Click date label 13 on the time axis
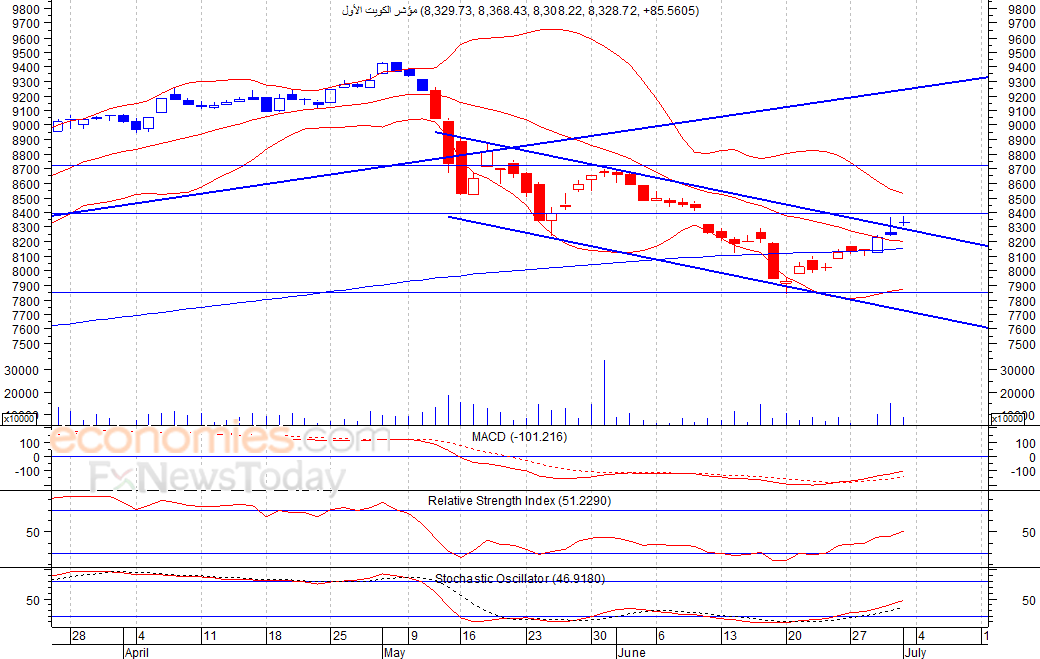 click(x=730, y=636)
